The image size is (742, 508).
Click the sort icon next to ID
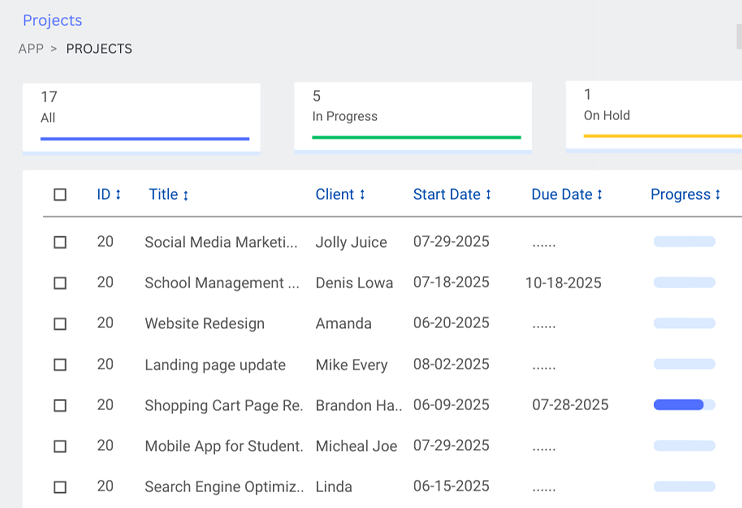pyautogui.click(x=118, y=195)
